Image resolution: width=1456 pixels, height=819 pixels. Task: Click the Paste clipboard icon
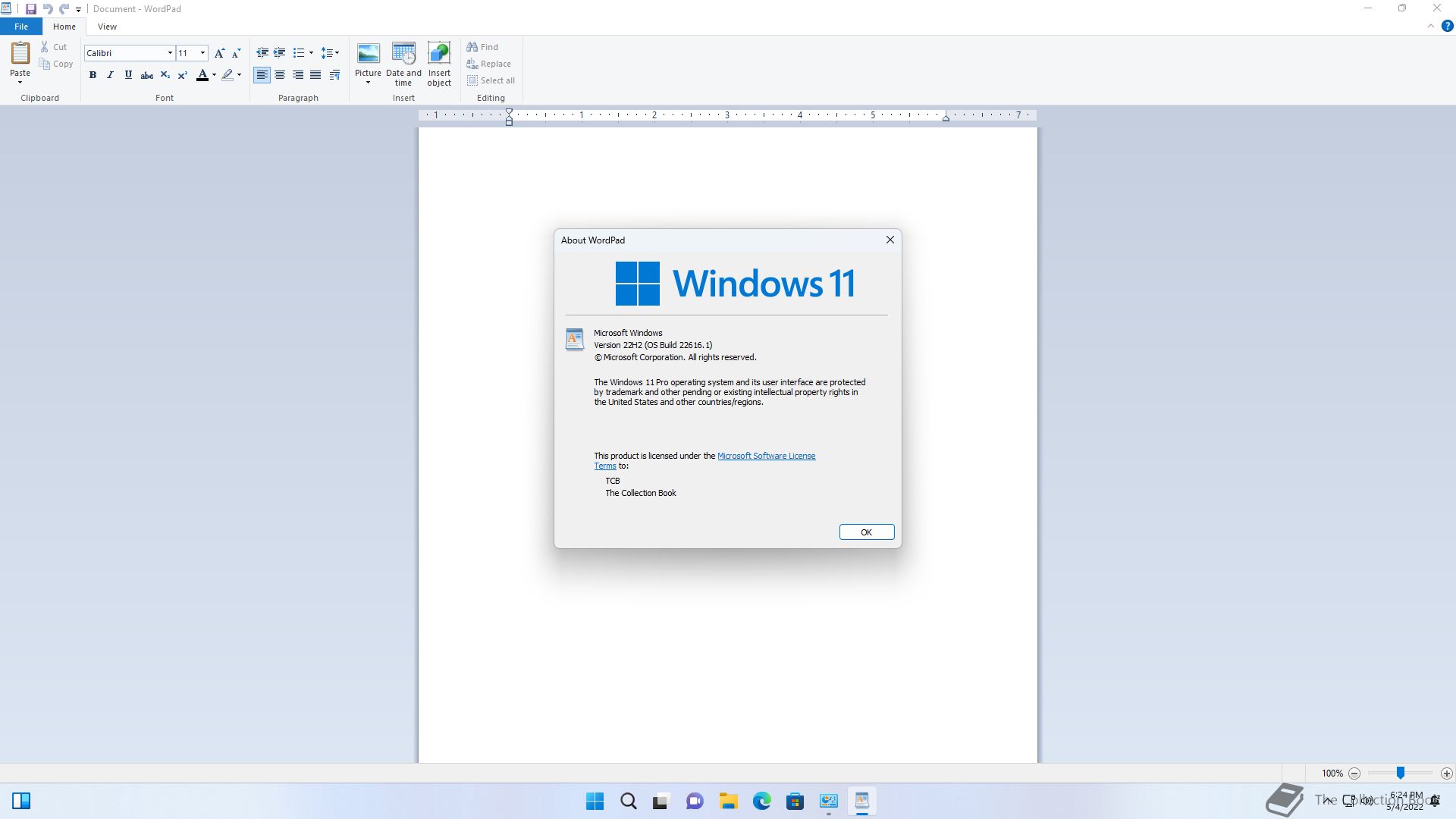(x=20, y=53)
